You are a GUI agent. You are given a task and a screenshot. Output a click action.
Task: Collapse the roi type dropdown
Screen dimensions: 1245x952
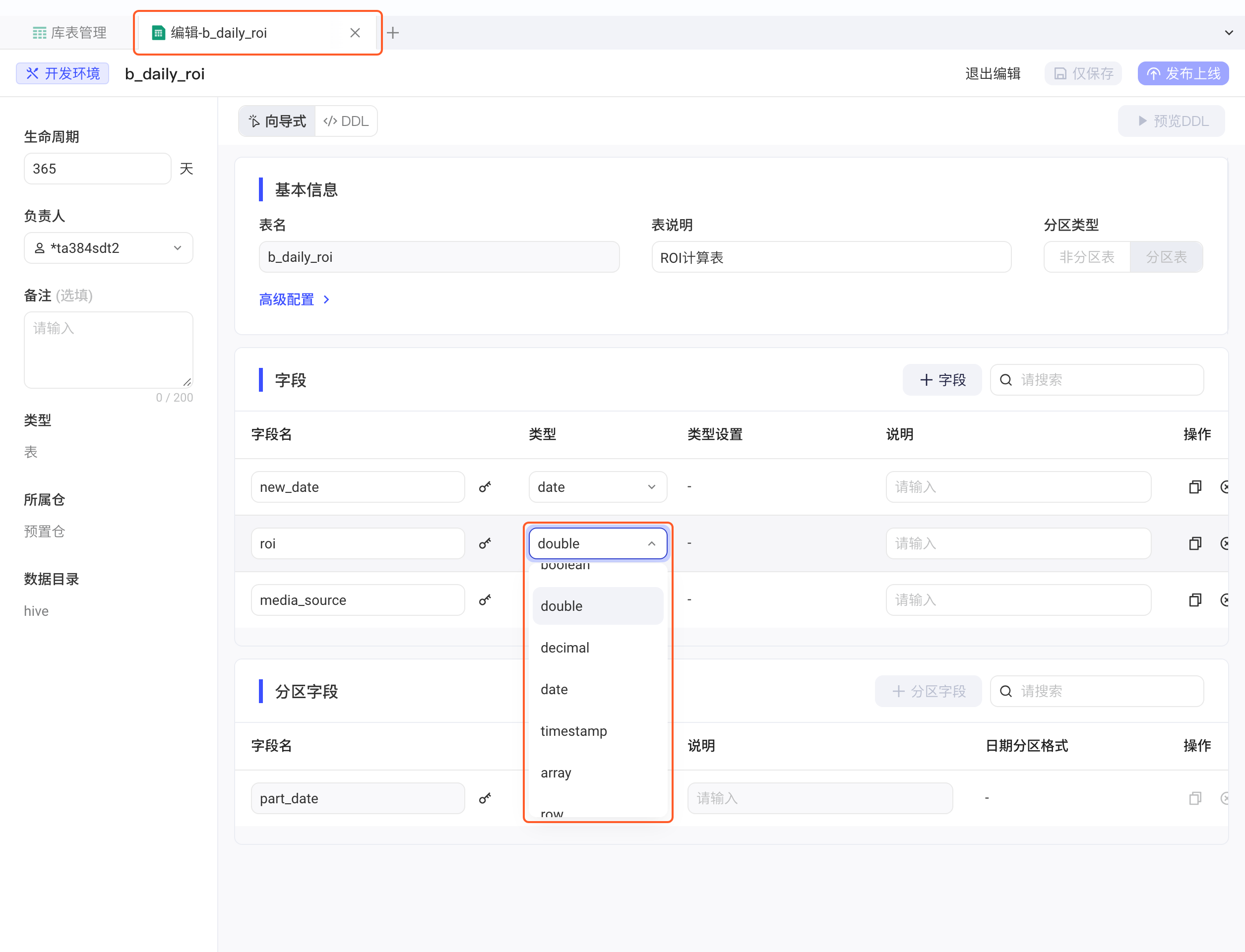pyautogui.click(x=598, y=543)
